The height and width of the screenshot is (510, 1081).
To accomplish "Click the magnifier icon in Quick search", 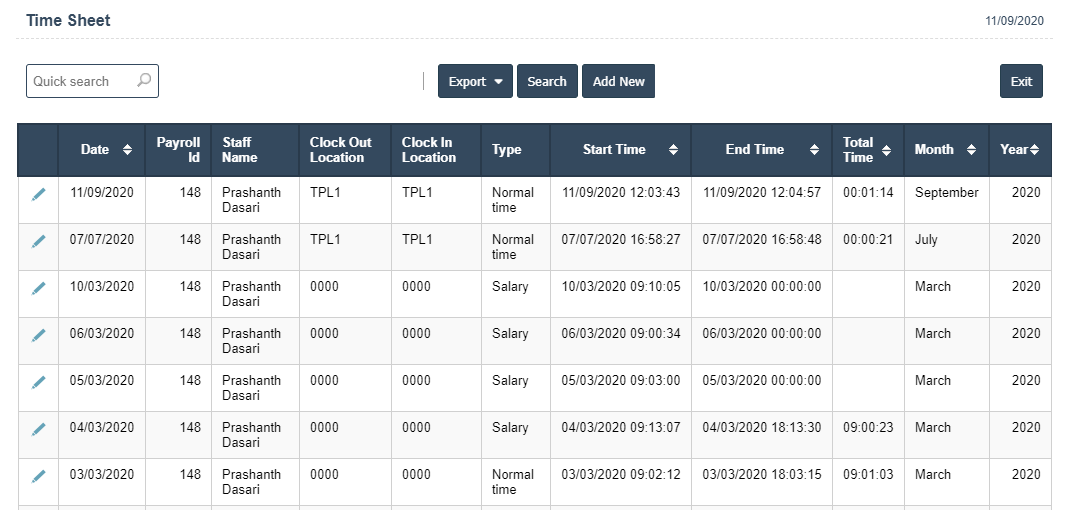I will pyautogui.click(x=144, y=81).
